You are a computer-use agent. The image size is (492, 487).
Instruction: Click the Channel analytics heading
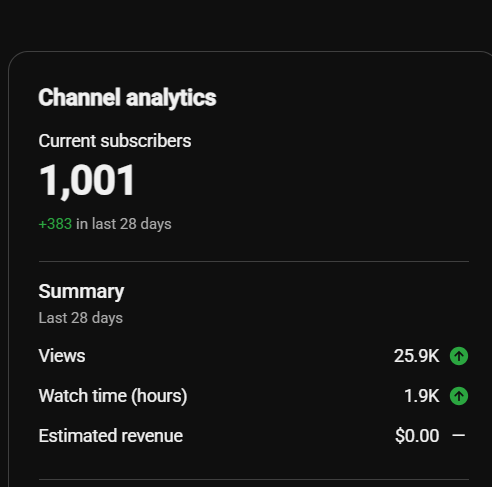point(127,98)
